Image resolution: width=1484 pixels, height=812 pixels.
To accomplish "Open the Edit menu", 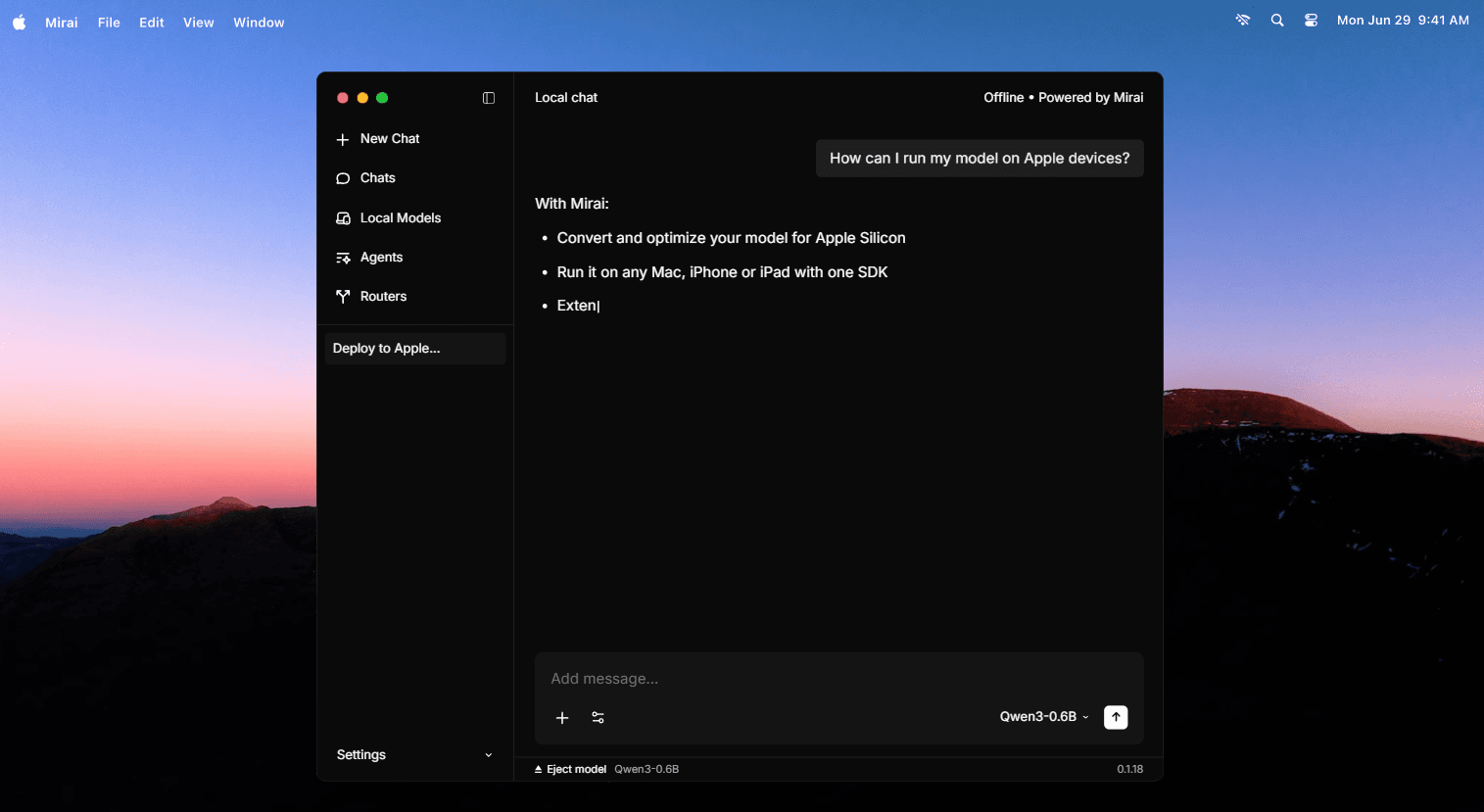I will [152, 23].
